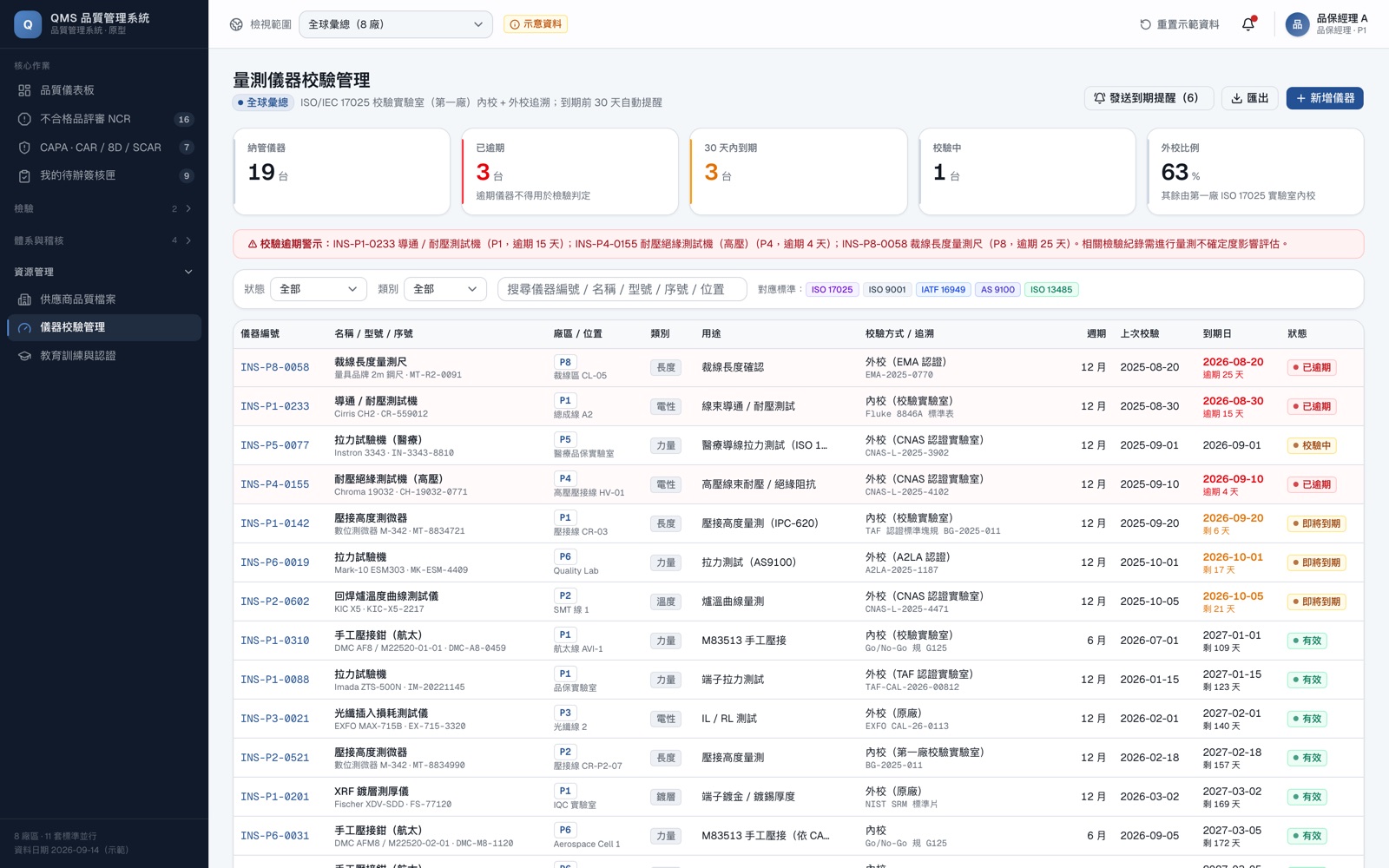Click the notification bell icon
This screenshot has height=868, width=1389.
click(1248, 24)
